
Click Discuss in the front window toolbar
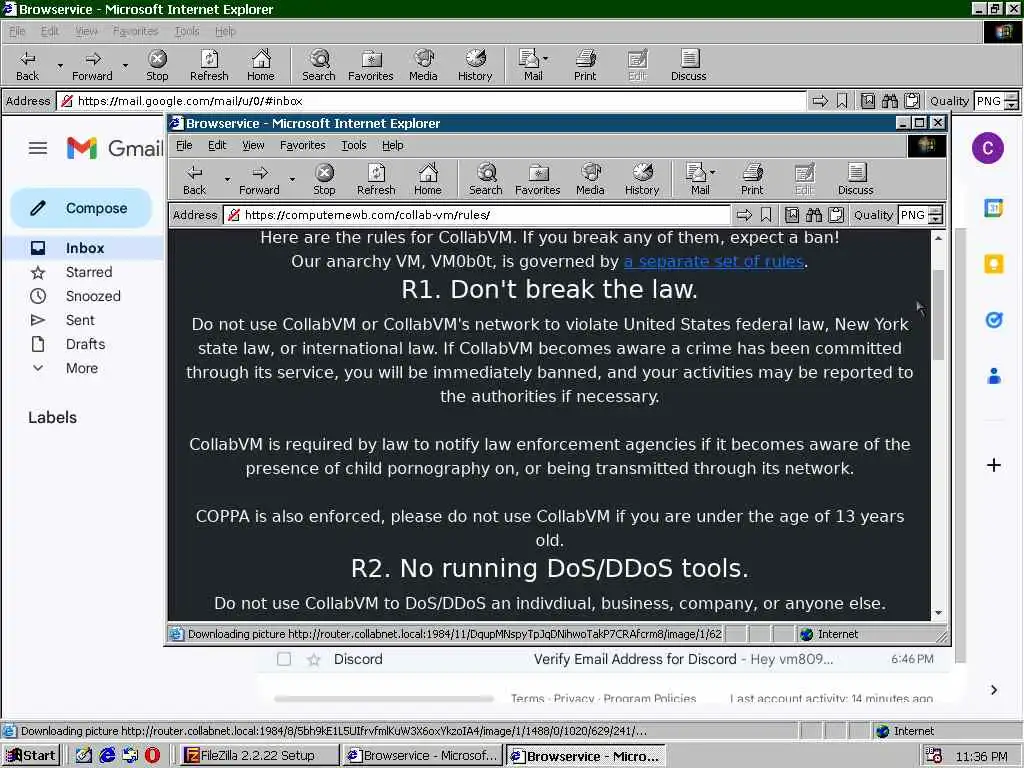856,180
